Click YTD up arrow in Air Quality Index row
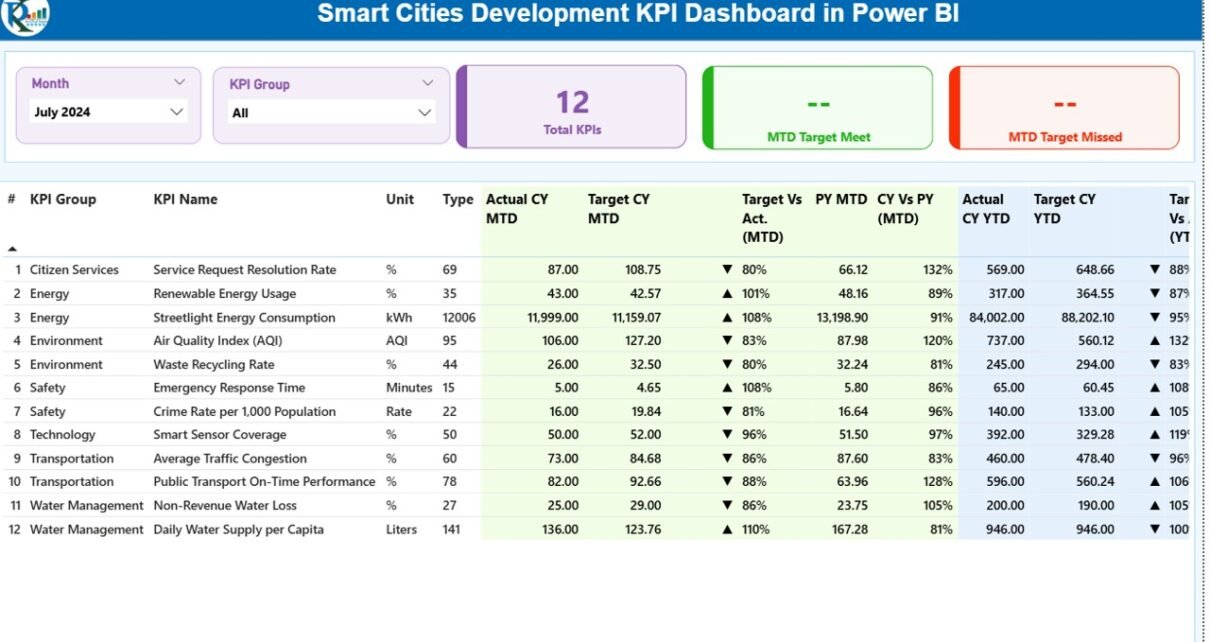This screenshot has width=1210, height=642. pos(1155,341)
